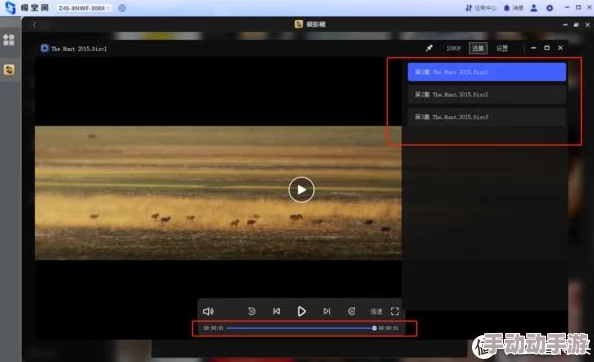Mute the video using the speaker icon
The width and height of the screenshot is (594, 362).
[x=208, y=311]
